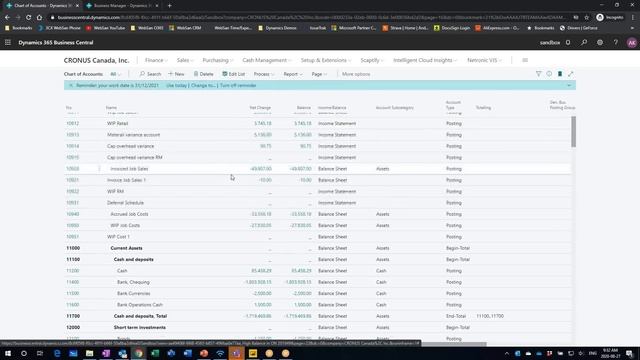Open the Dynamics Demos bookmark
Image resolution: width=640 pixels, height=360 pixels.
tap(278, 28)
